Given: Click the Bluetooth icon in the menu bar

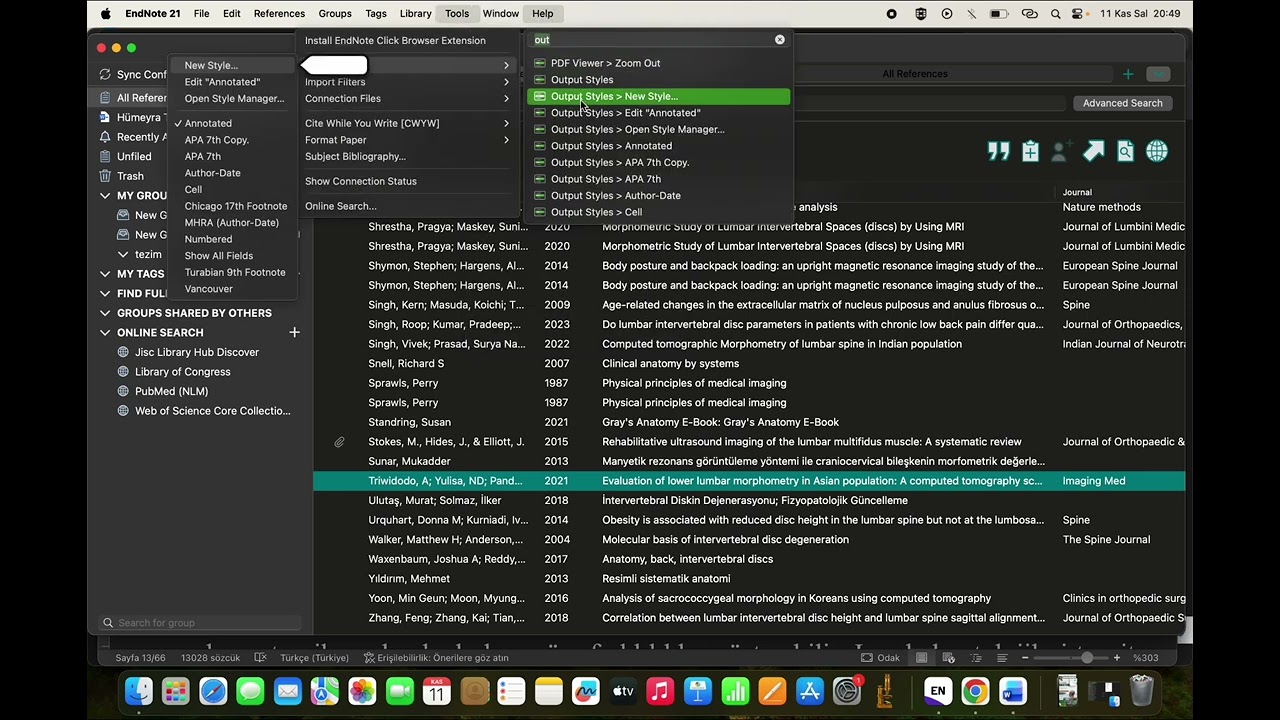Looking at the screenshot, I should (972, 14).
